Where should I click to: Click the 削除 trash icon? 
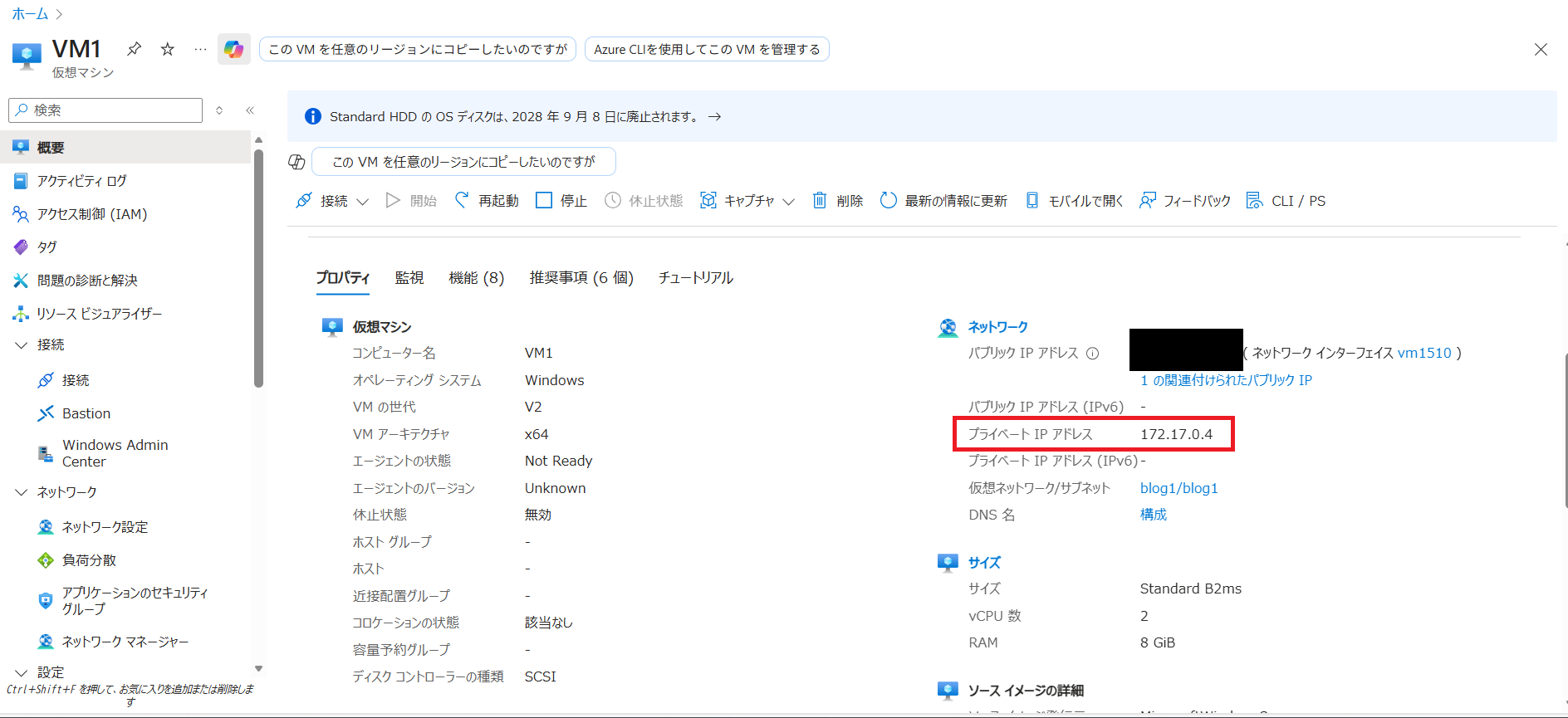pos(820,200)
